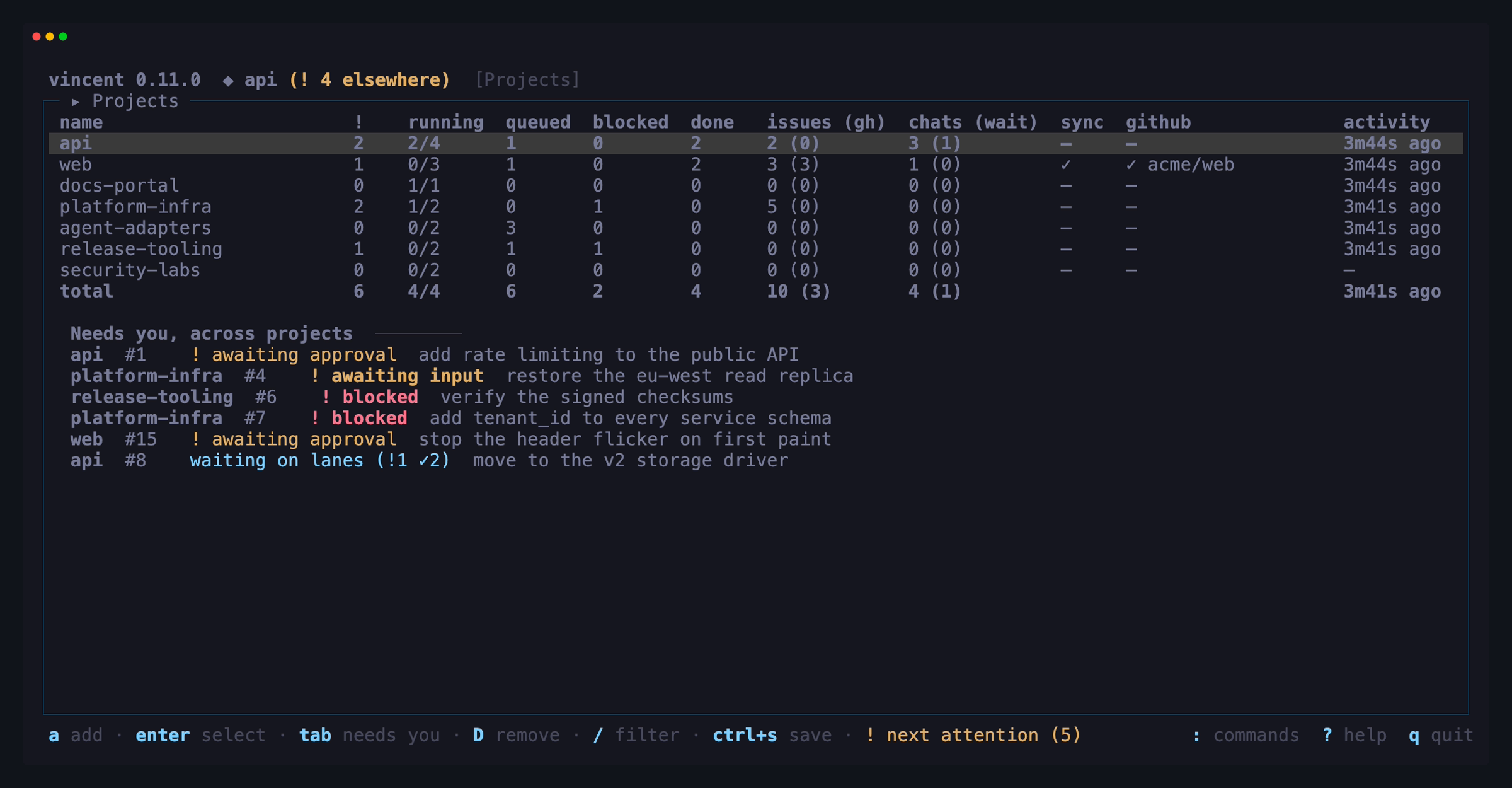Click 'move to the v2 storage driver'
The height and width of the screenshot is (788, 1512).
[x=630, y=460]
